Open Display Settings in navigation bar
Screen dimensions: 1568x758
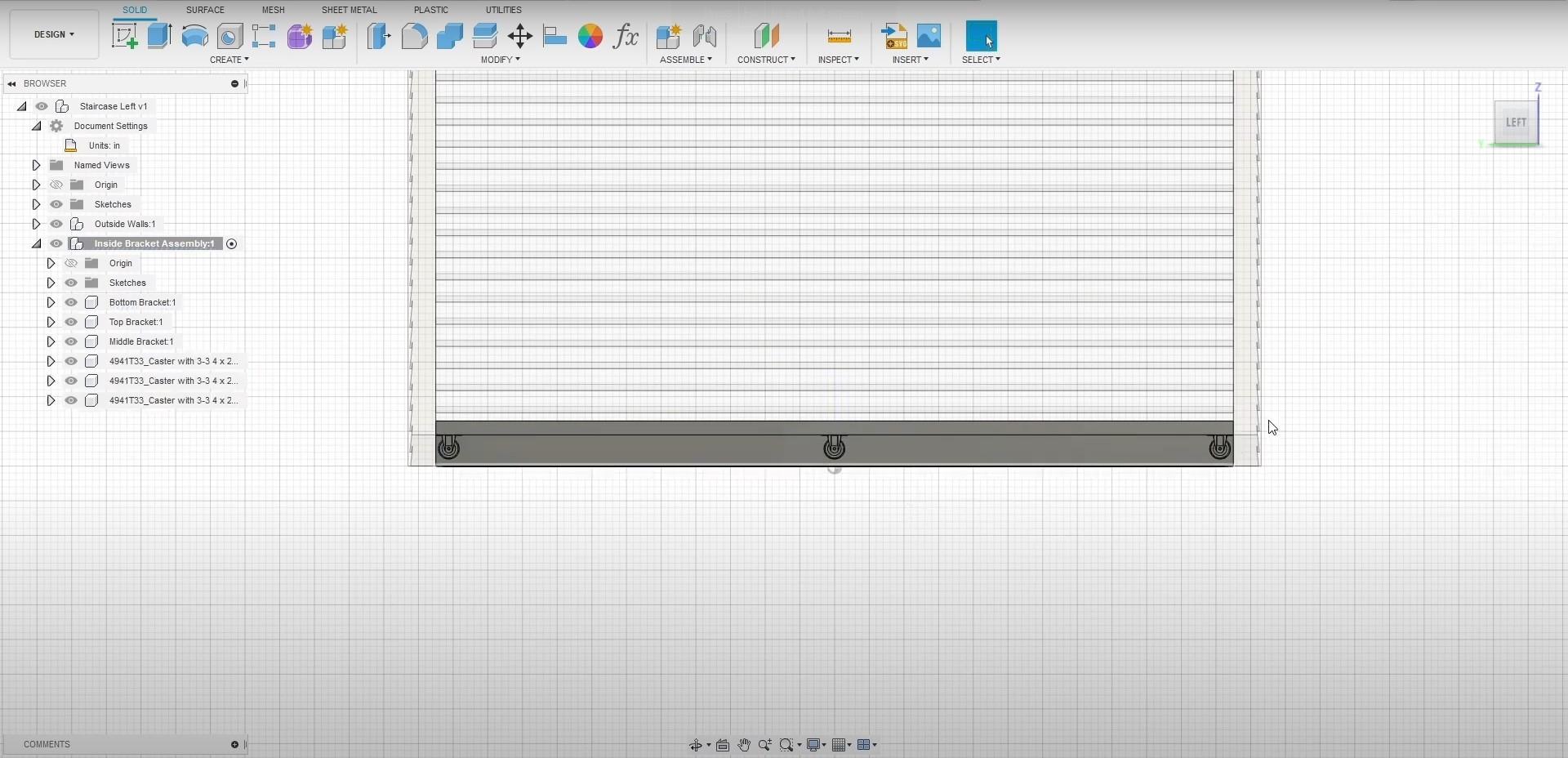816,745
